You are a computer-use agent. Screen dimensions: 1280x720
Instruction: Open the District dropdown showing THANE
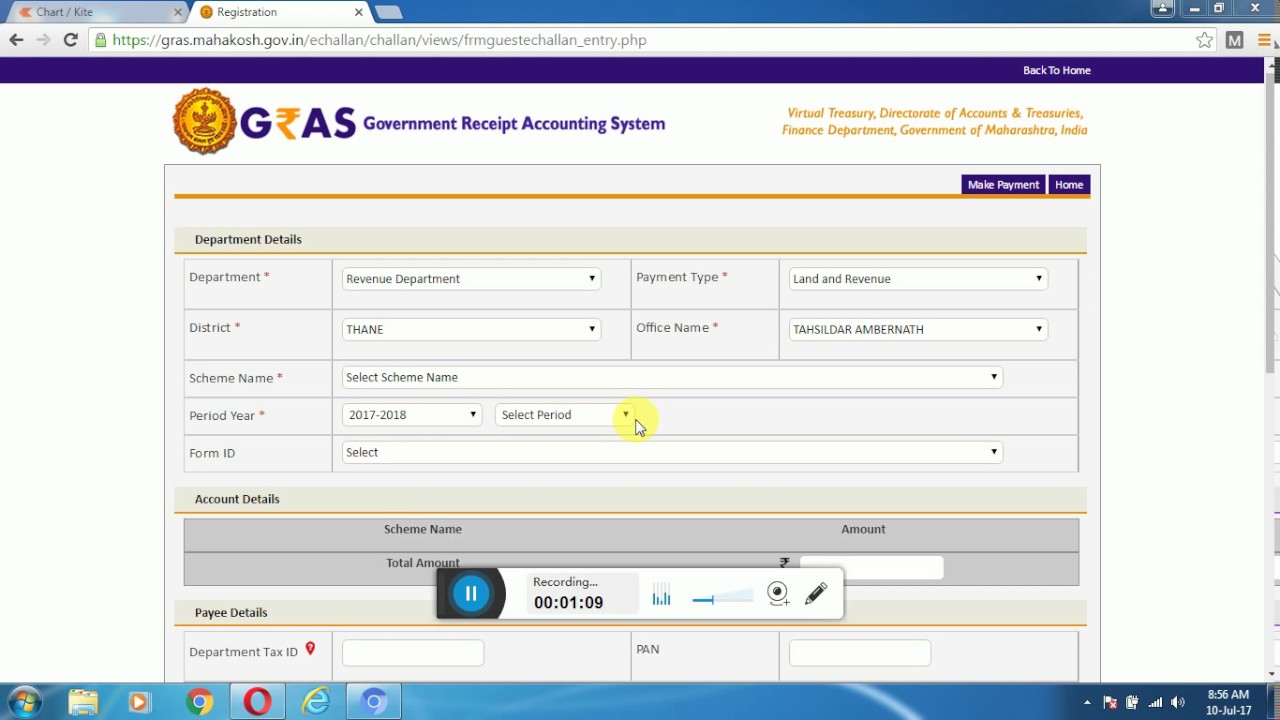[x=471, y=329]
